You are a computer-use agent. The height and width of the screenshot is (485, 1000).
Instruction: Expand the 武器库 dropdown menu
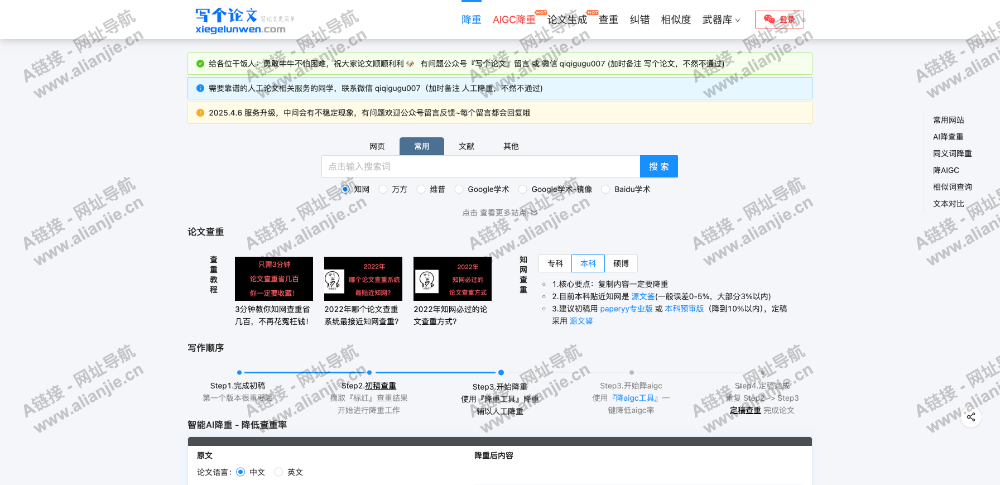tap(721, 19)
